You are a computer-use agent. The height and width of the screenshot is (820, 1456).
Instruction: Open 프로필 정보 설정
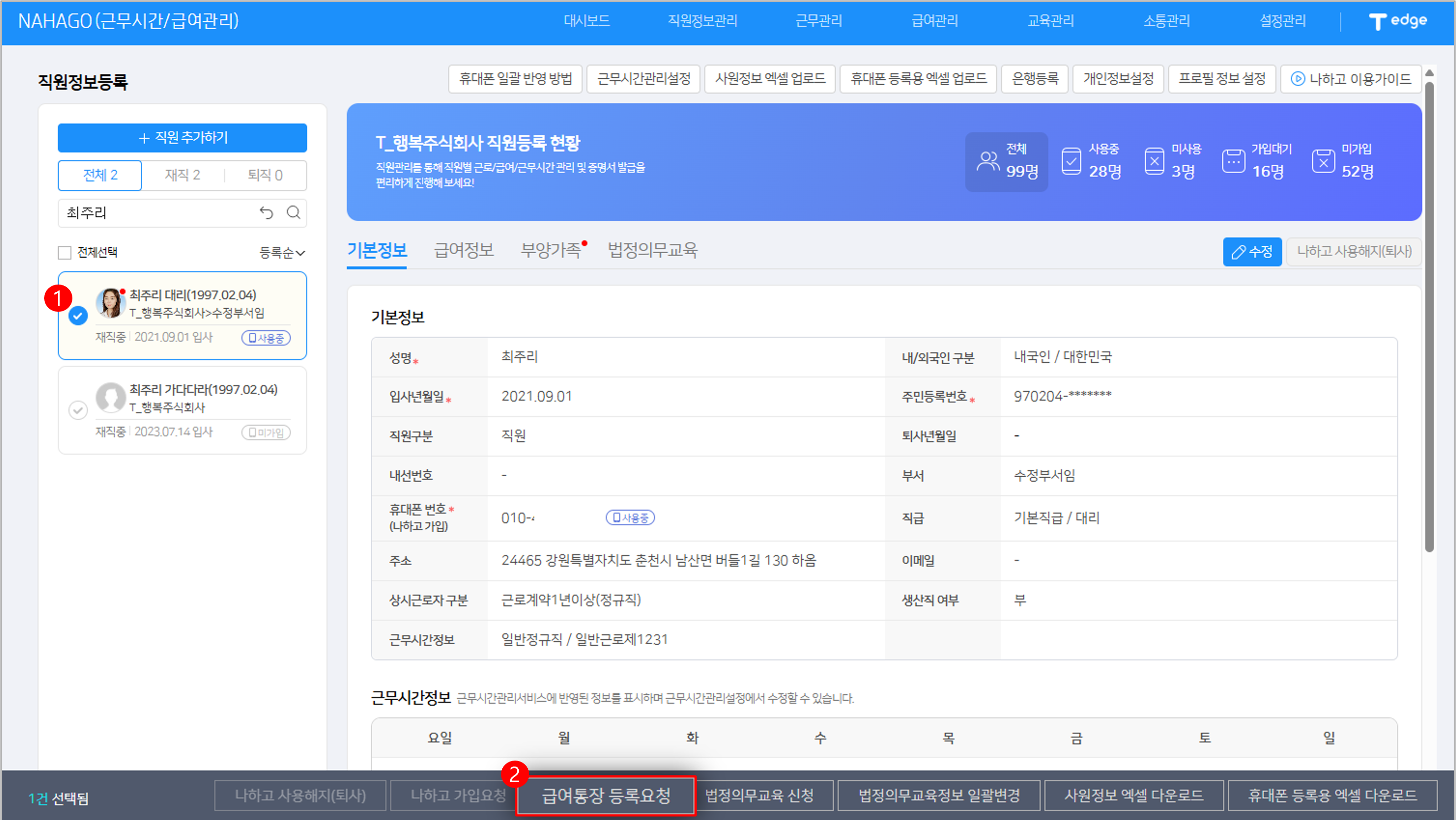1222,79
